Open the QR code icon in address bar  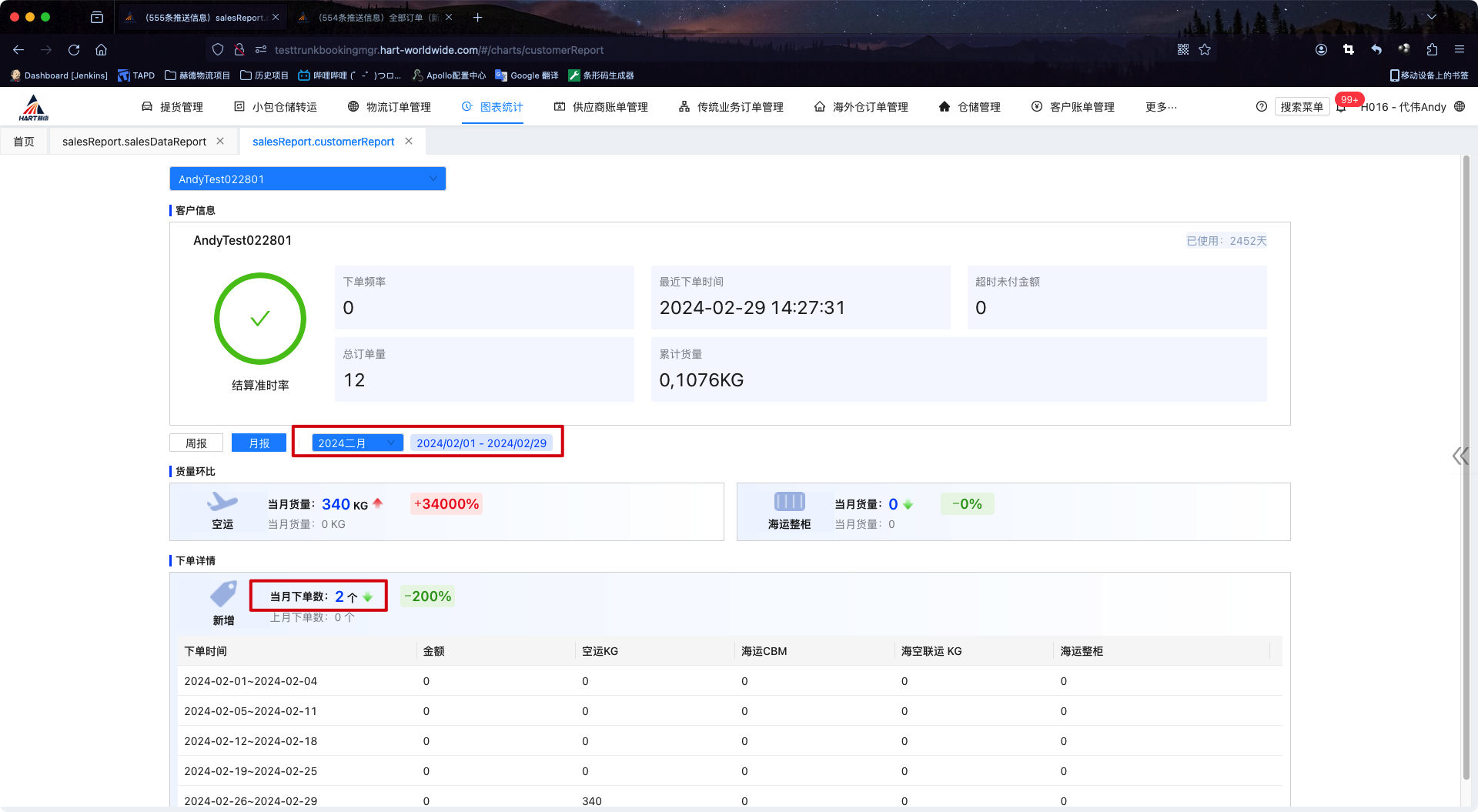coord(1183,50)
